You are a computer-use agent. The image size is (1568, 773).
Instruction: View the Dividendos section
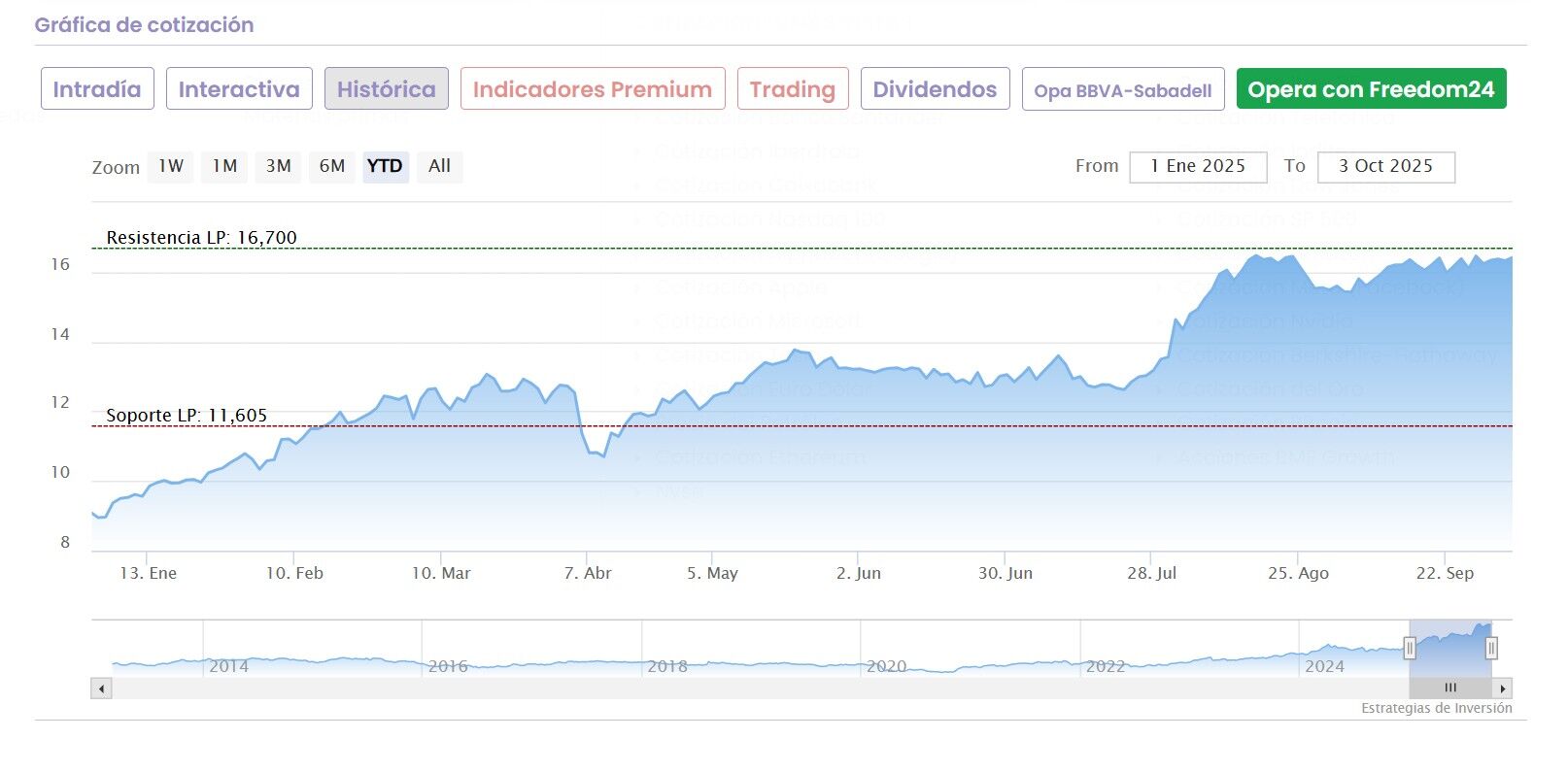(x=935, y=89)
